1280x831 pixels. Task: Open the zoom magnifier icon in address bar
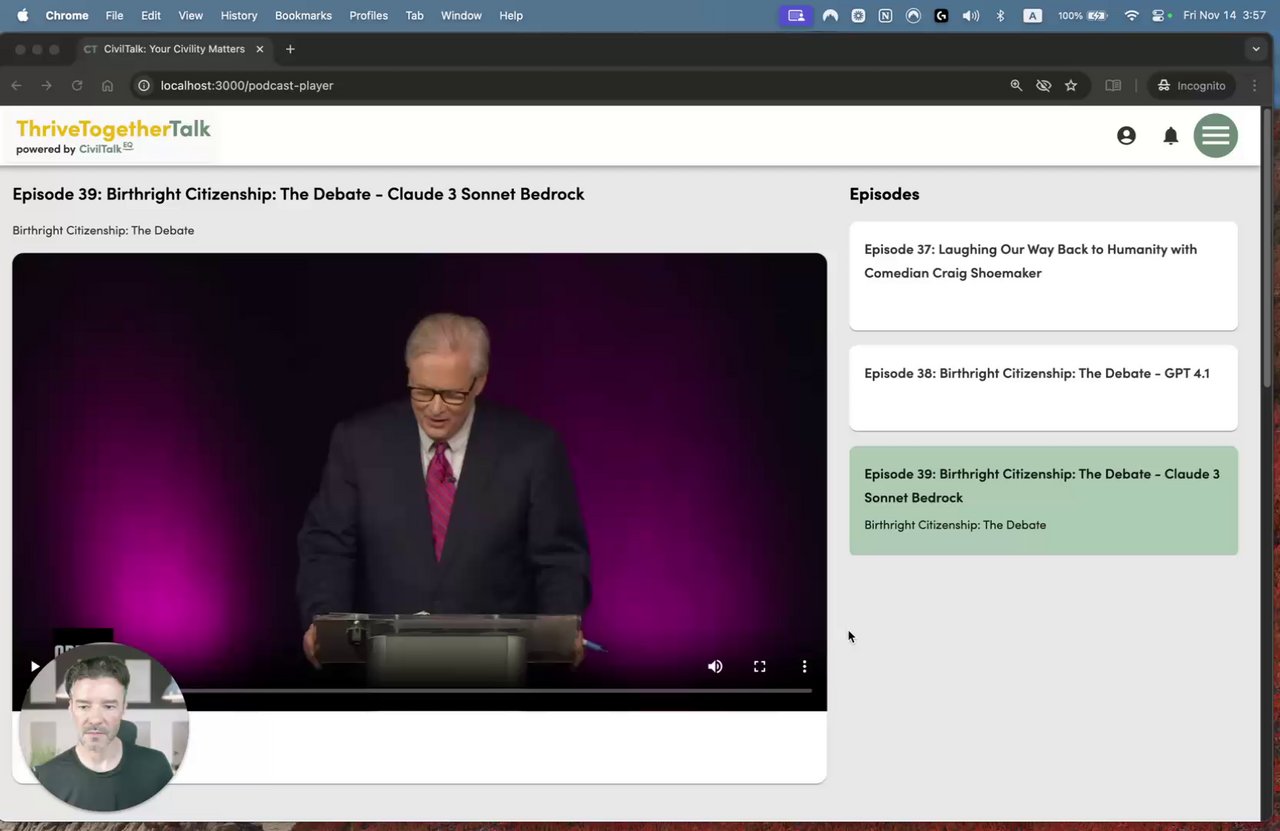(1016, 85)
